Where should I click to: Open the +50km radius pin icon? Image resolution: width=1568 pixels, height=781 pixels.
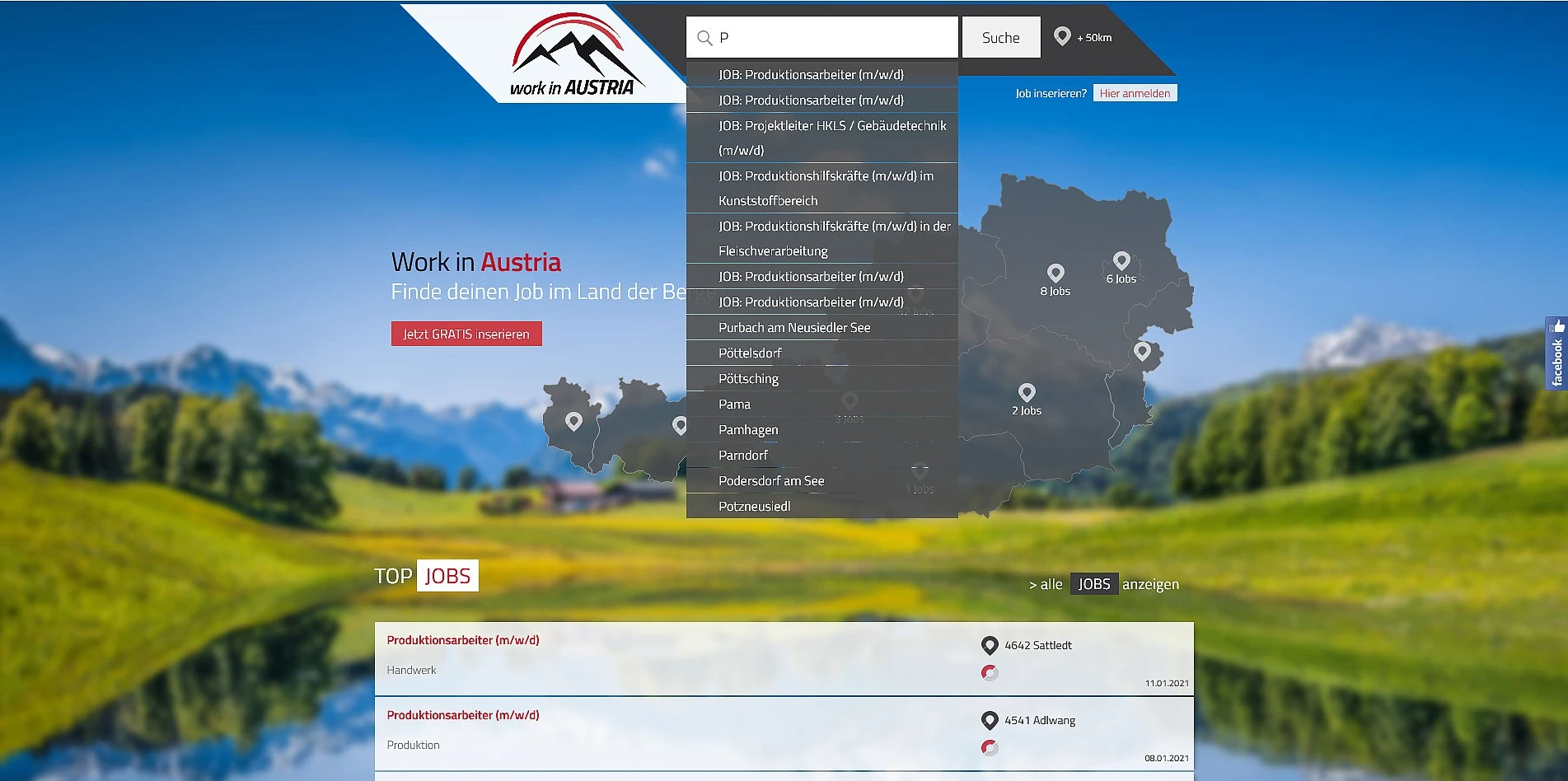[1061, 36]
